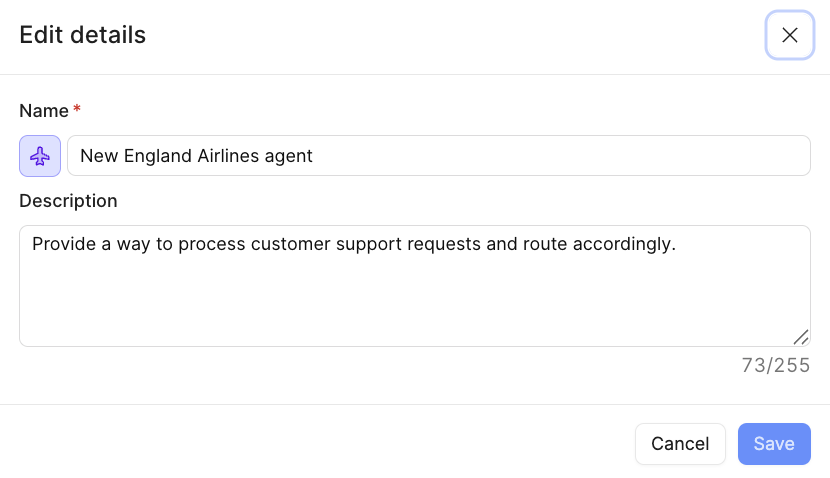
Task: Click the "Edit details" dialog title
Action: (83, 35)
